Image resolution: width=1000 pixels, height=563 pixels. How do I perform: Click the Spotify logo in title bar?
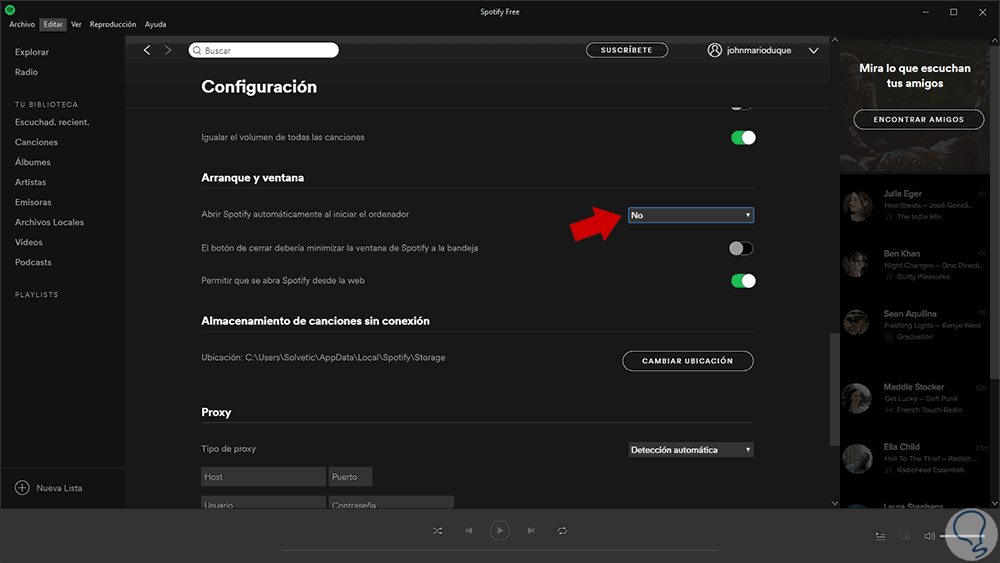[x=10, y=10]
